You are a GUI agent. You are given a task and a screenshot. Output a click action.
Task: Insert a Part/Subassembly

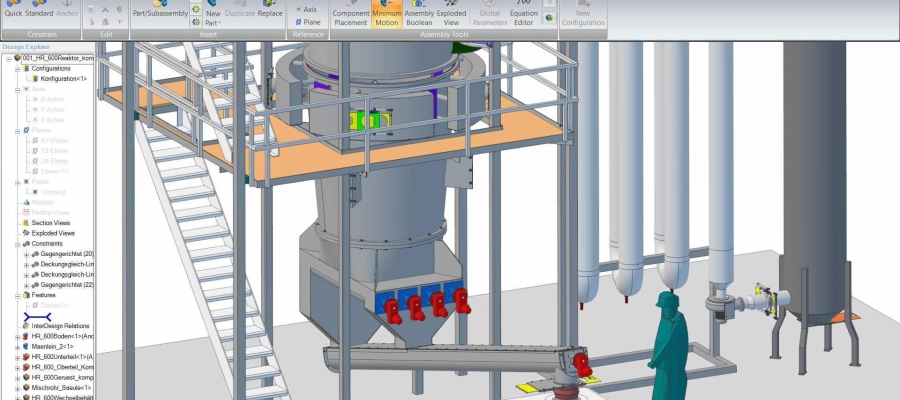[x=159, y=13]
